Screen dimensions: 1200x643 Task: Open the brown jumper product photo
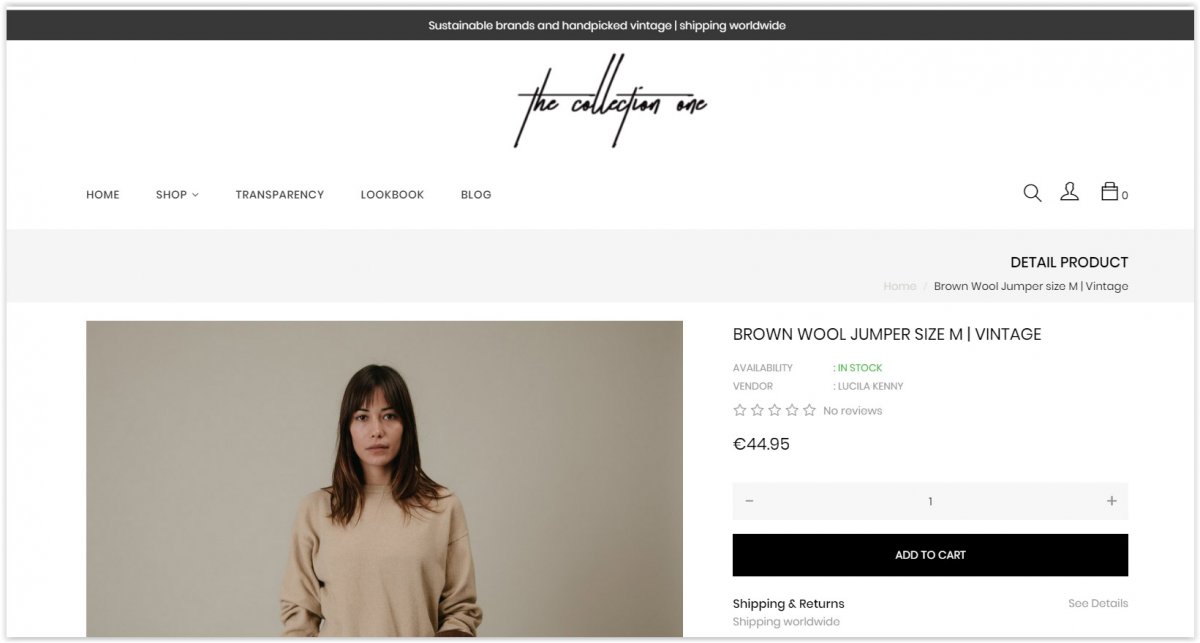(384, 479)
